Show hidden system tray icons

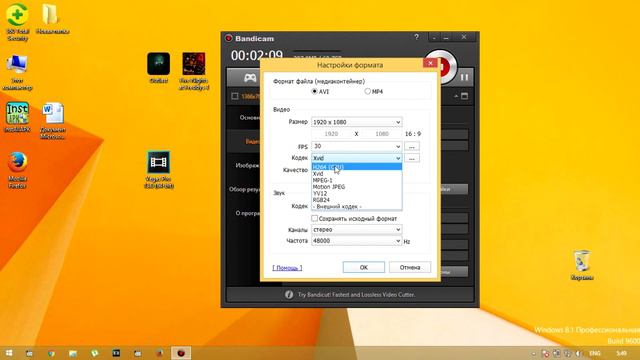[x=533, y=353]
